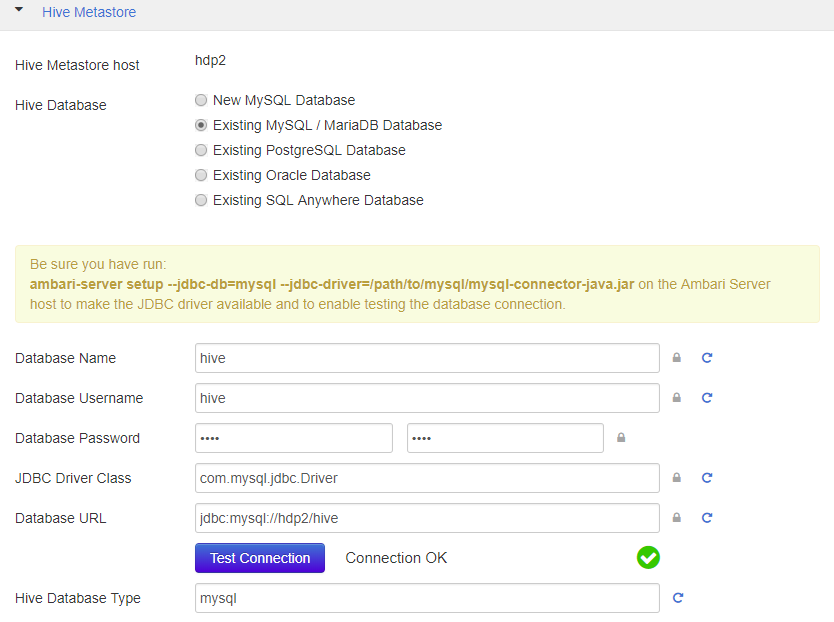Focus the Database Username field
This screenshot has width=834, height=622.
427,398
